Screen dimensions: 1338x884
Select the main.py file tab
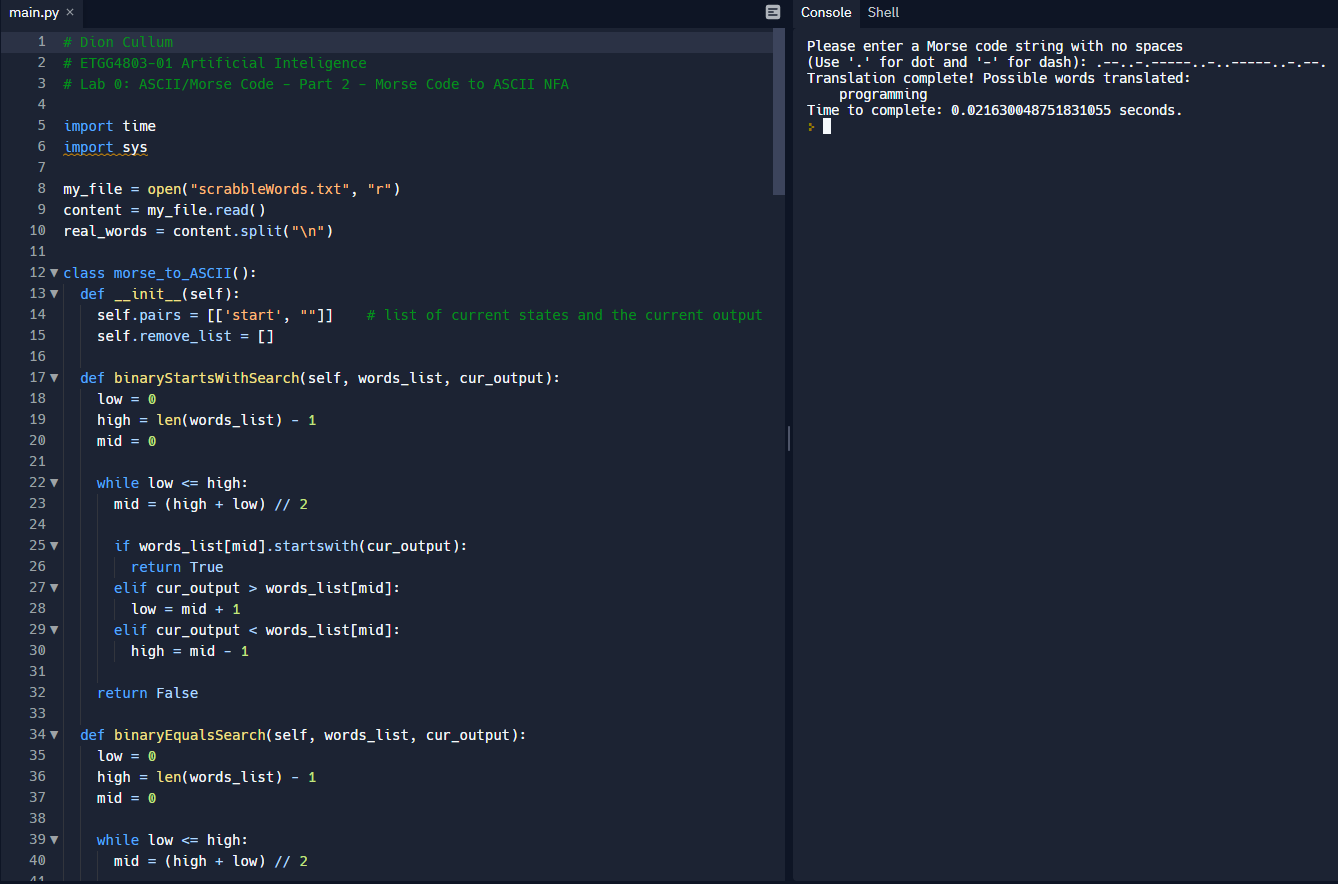click(34, 12)
